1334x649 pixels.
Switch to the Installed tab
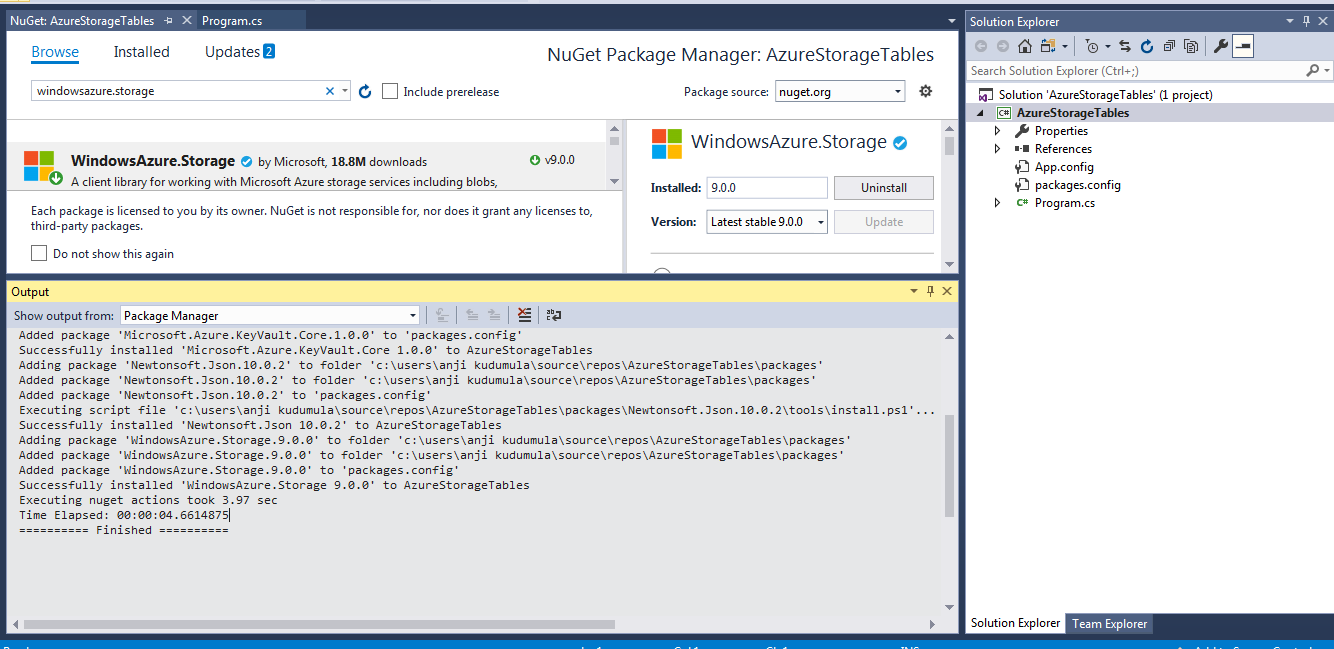click(141, 51)
